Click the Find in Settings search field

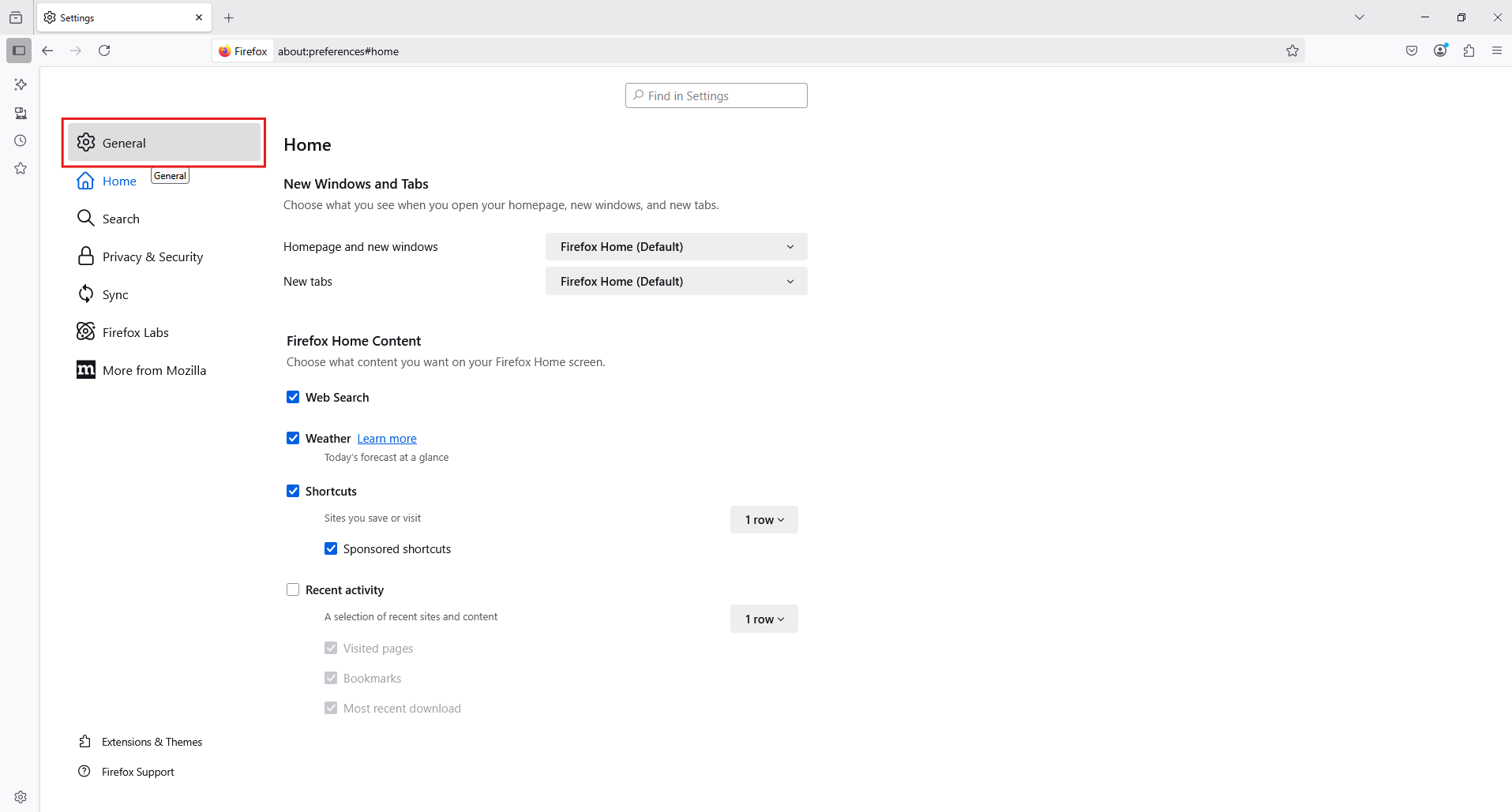click(x=716, y=96)
